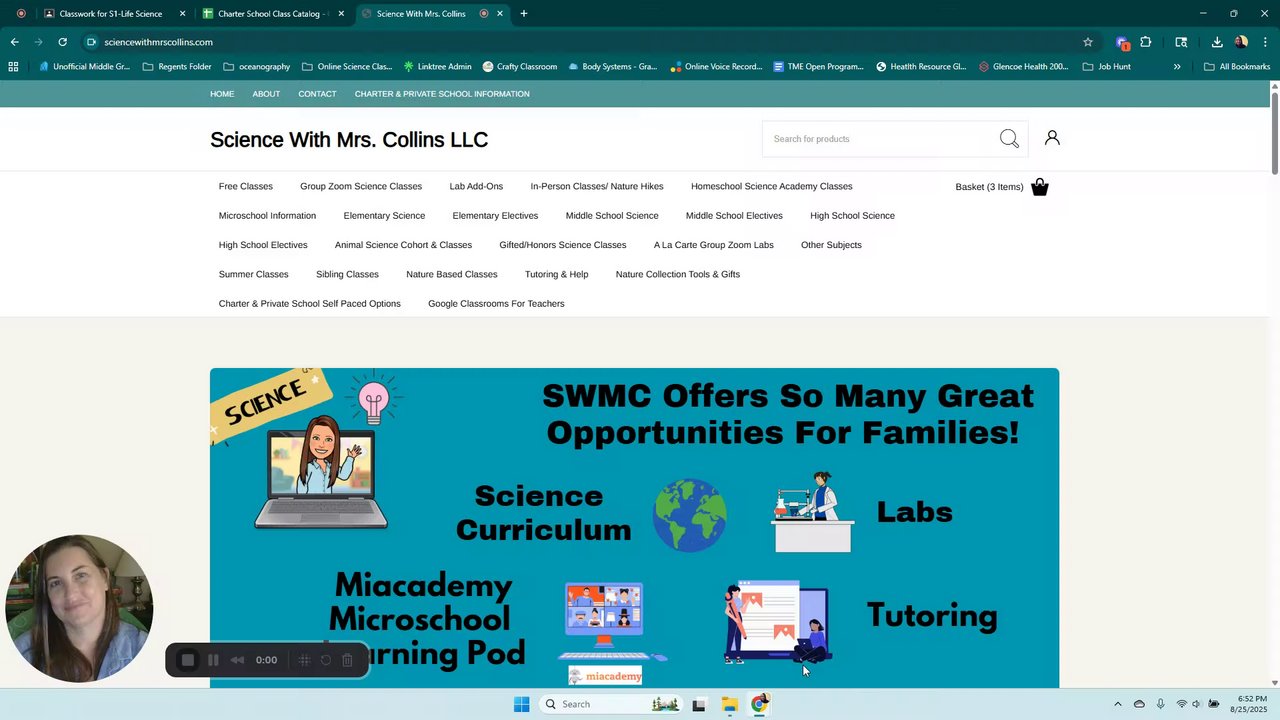
Task: Click the SWMC opportunities banner image
Action: (x=634, y=528)
